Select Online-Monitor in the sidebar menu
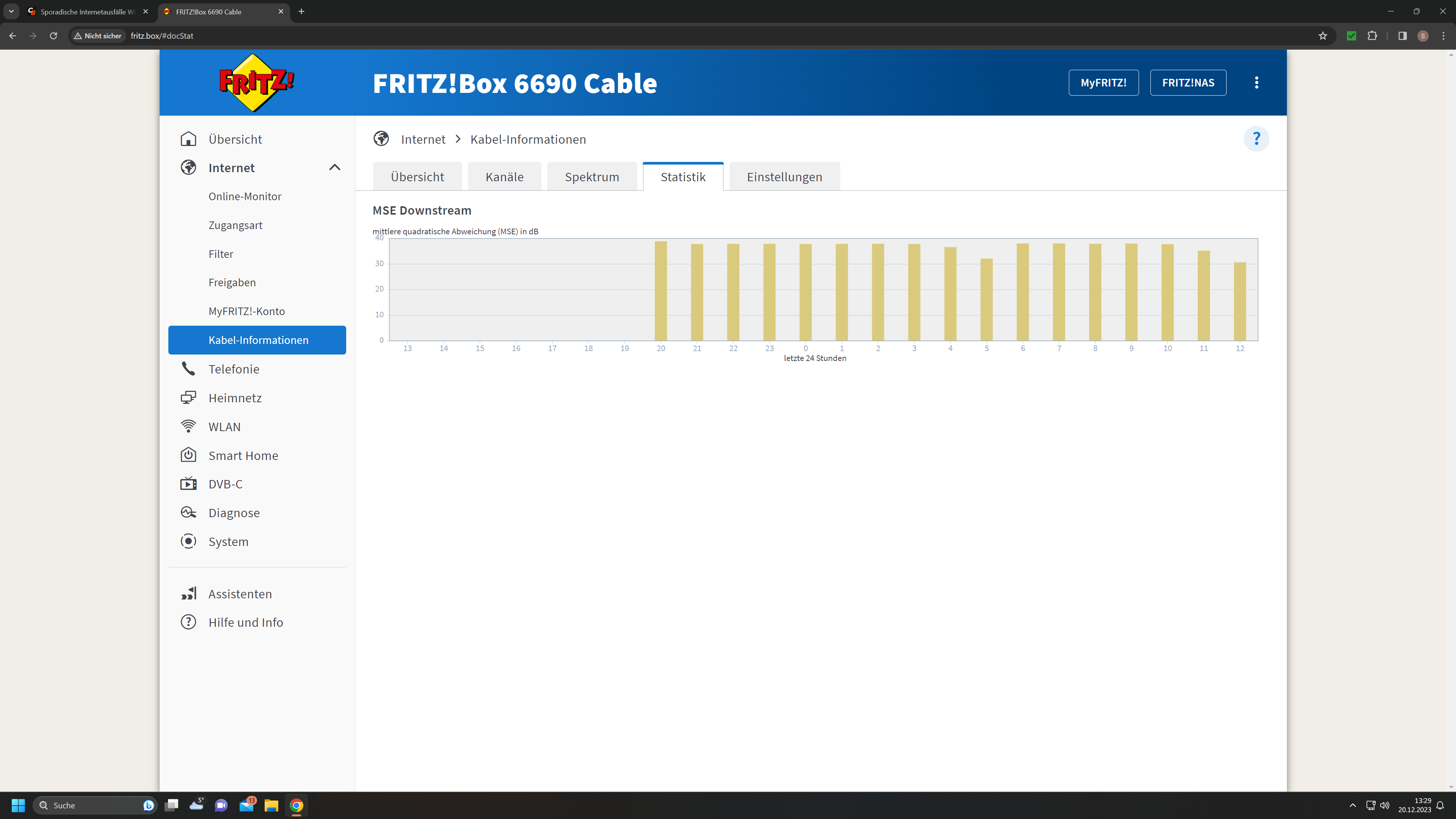The width and height of the screenshot is (1456, 819). click(x=245, y=196)
